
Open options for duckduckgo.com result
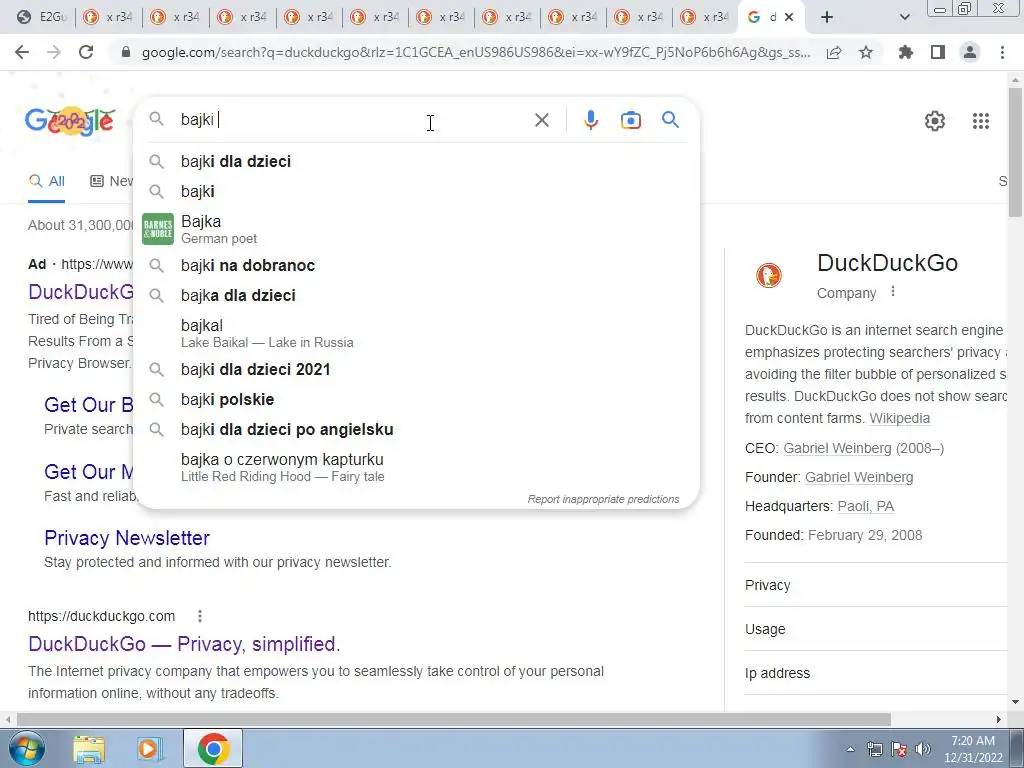point(200,616)
